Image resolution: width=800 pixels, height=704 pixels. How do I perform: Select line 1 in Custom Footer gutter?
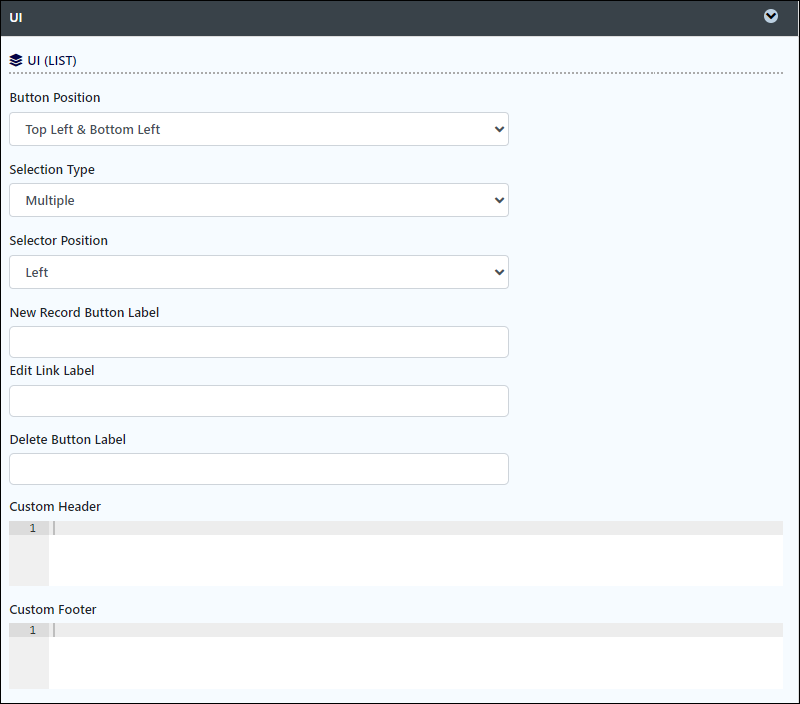tap(29, 630)
